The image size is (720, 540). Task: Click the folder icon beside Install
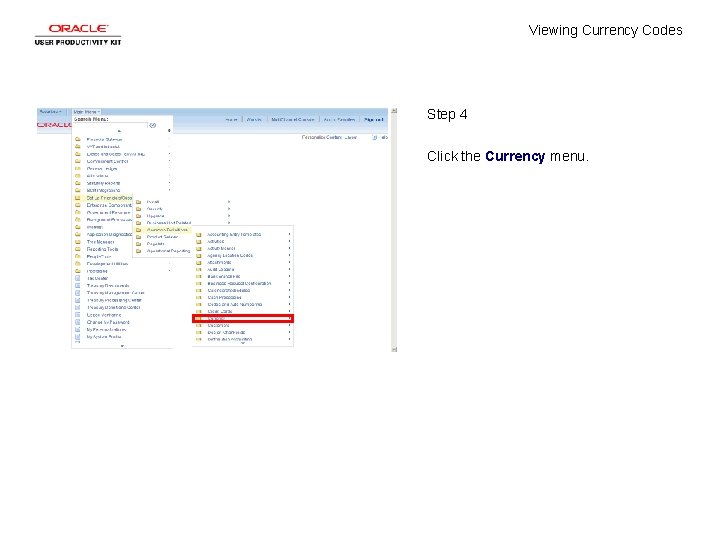point(138,202)
